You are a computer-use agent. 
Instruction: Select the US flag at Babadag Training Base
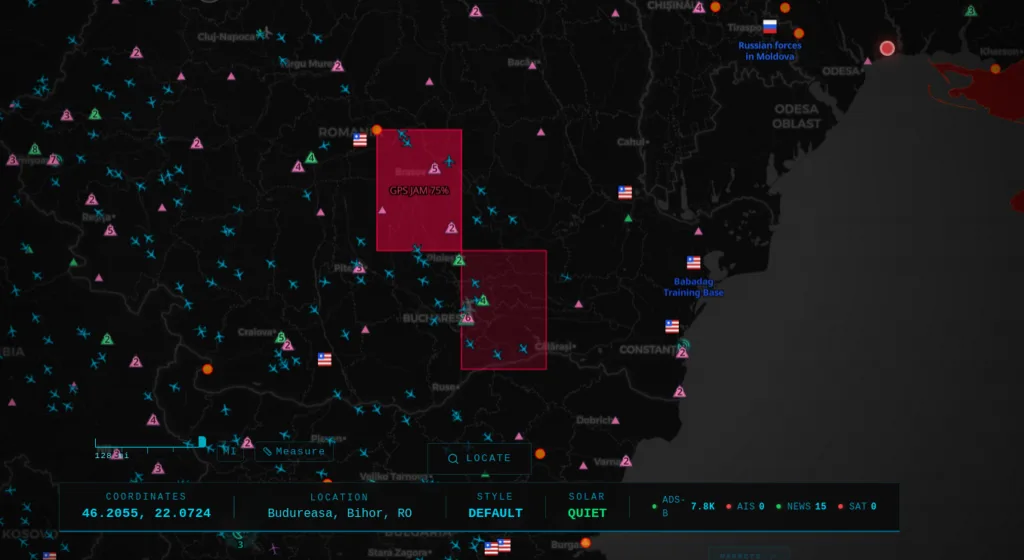pyautogui.click(x=694, y=262)
